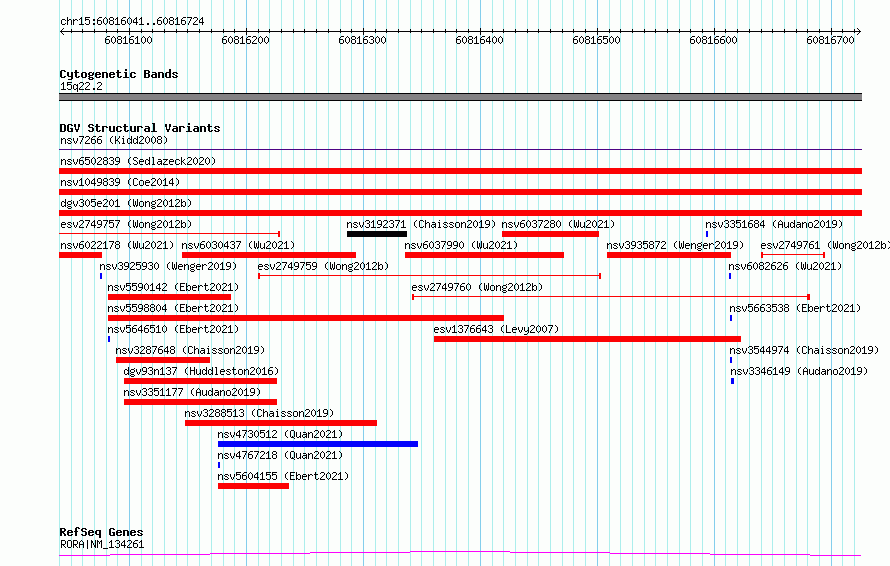Open nsv6030437 (Wu2021) label
The width and height of the screenshot is (890, 566).
click(238, 245)
